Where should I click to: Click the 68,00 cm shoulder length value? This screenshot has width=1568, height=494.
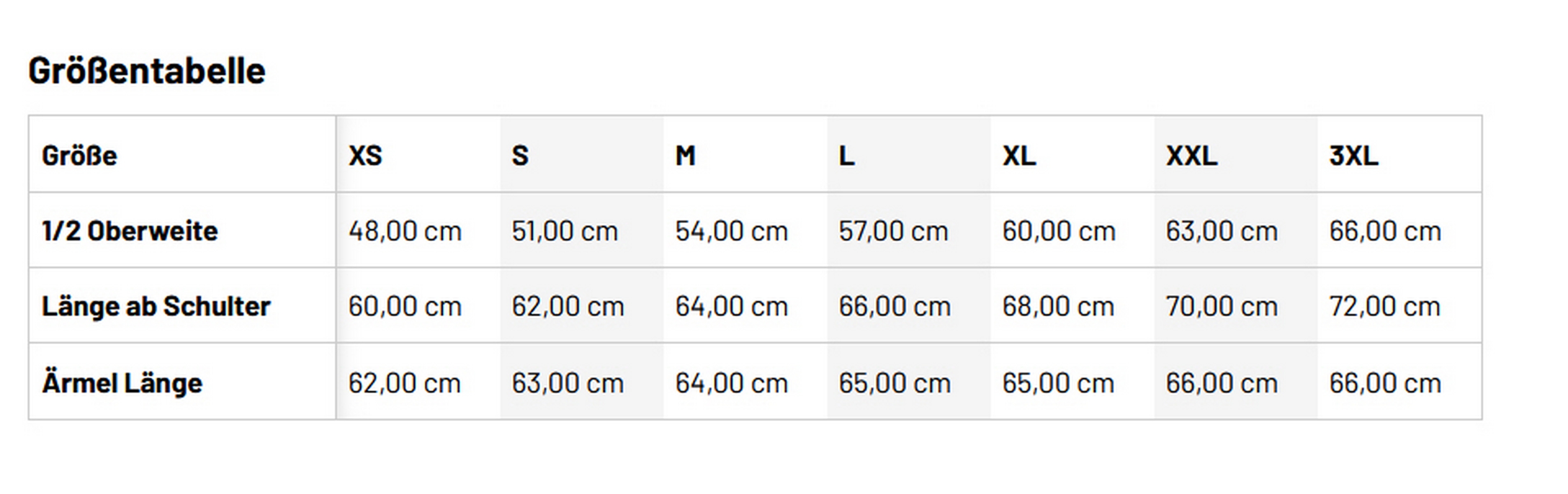click(x=1058, y=306)
